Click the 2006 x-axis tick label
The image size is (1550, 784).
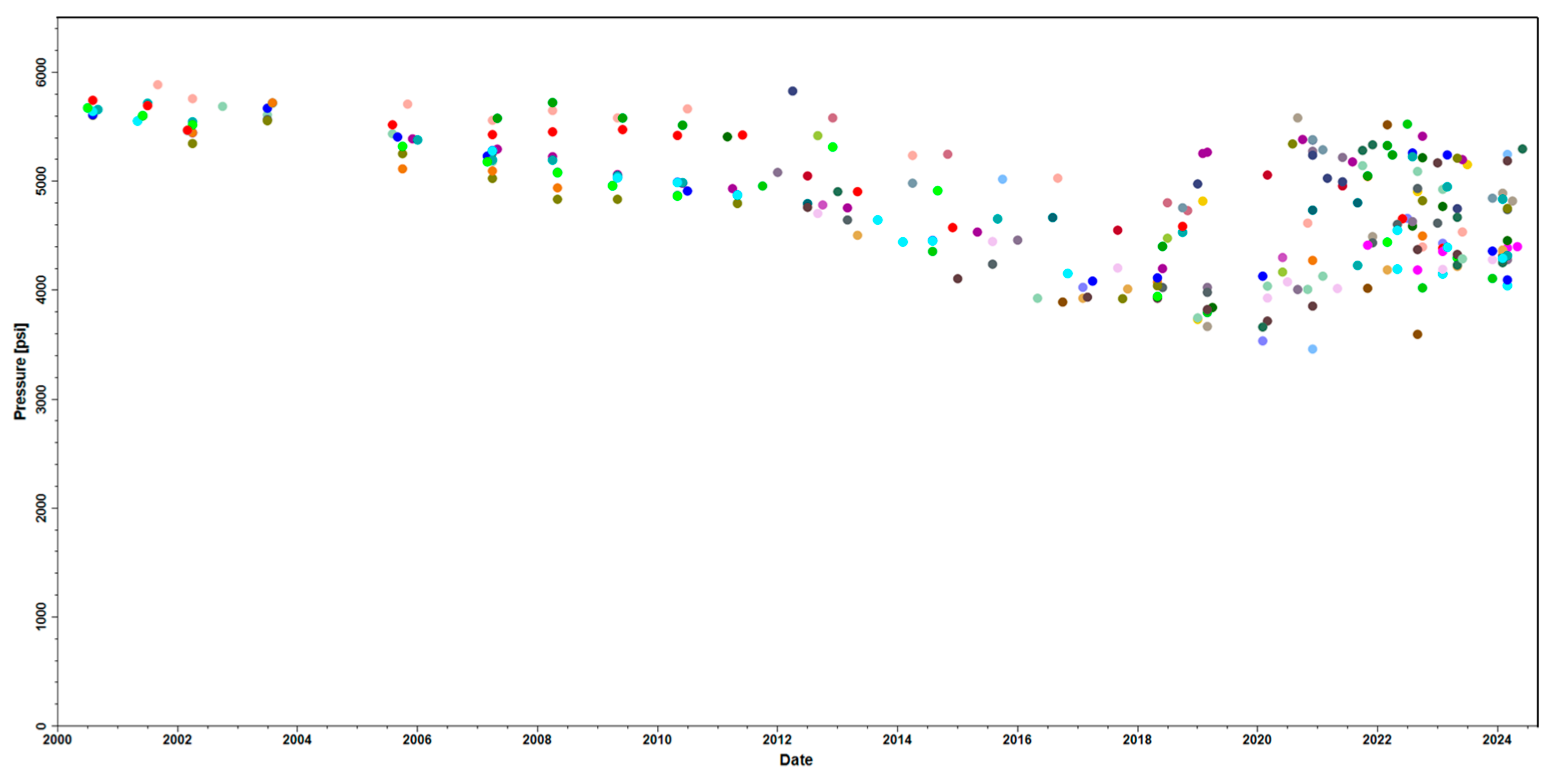[x=417, y=740]
